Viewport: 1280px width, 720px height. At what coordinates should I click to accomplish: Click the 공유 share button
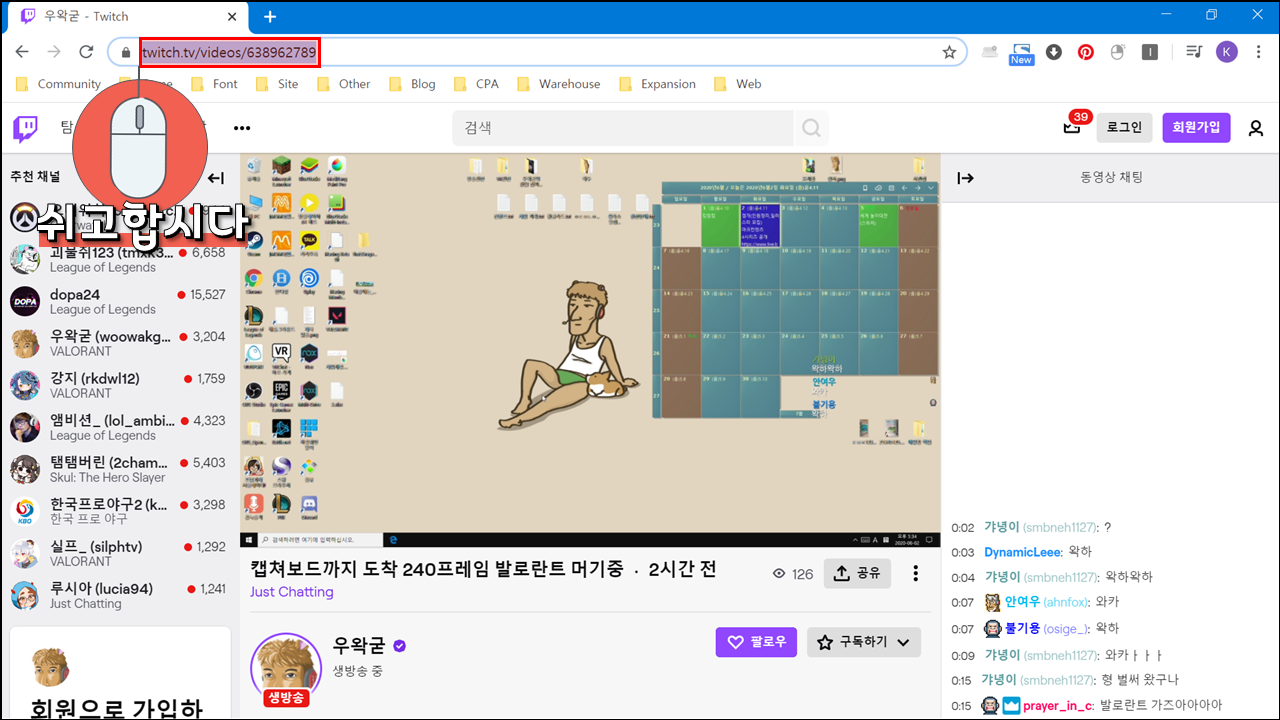[857, 573]
